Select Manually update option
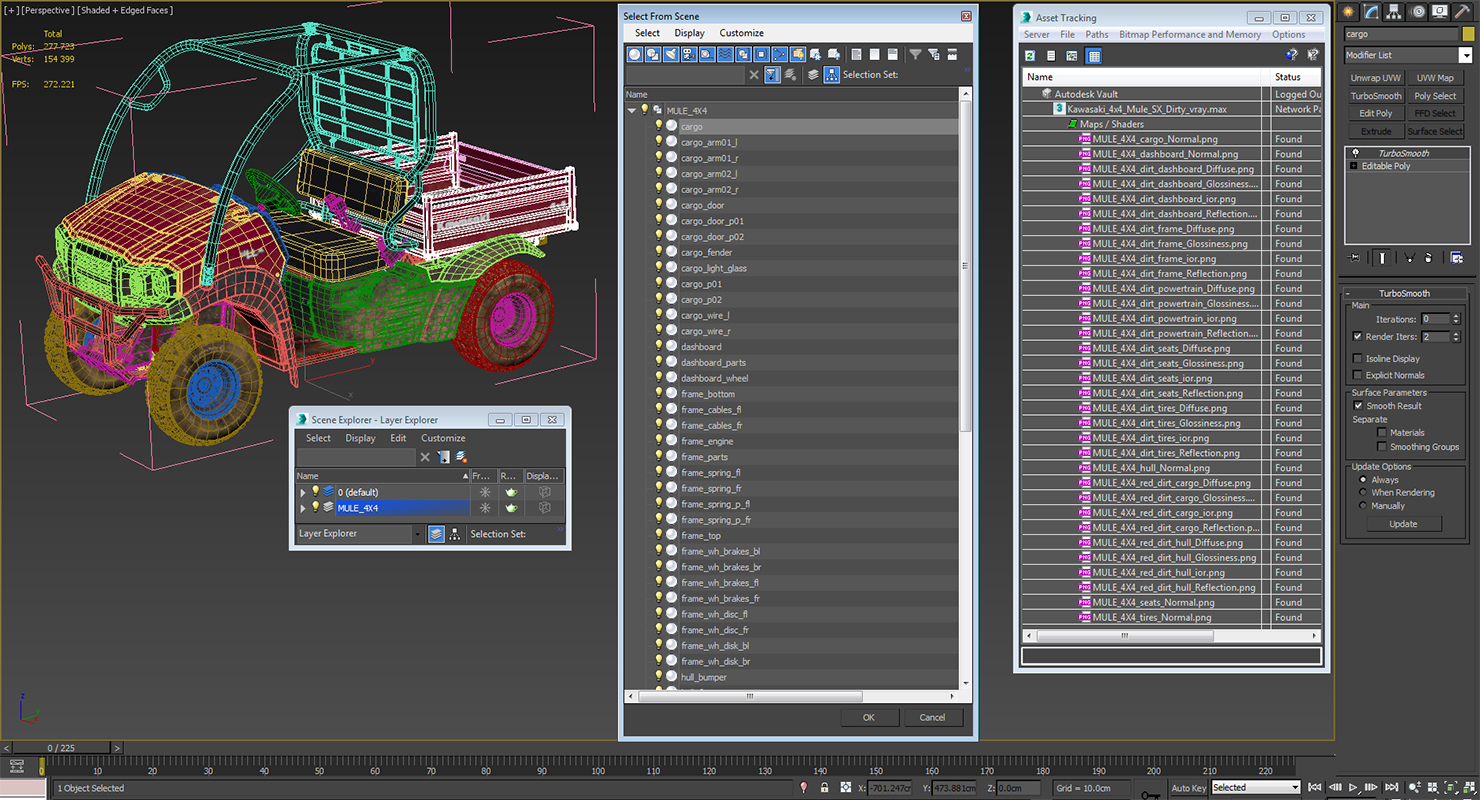 pos(1363,505)
